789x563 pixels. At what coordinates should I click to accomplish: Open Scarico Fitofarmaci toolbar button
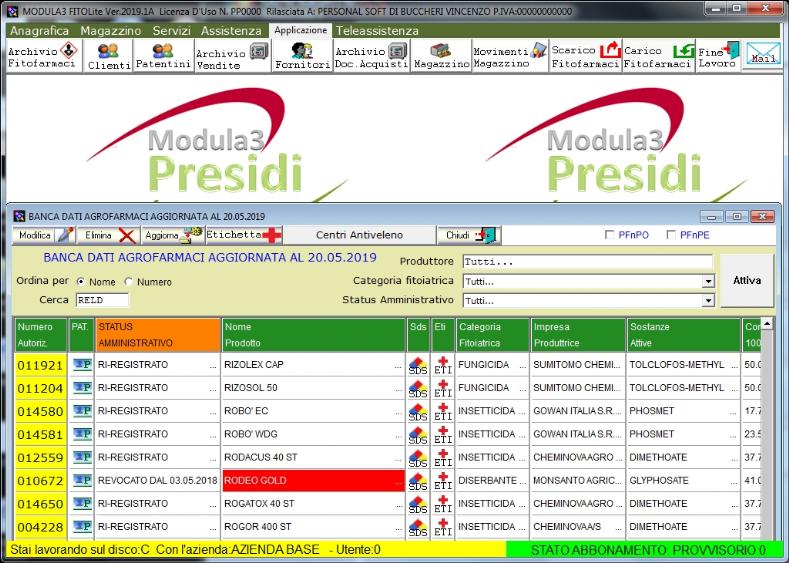tap(586, 56)
